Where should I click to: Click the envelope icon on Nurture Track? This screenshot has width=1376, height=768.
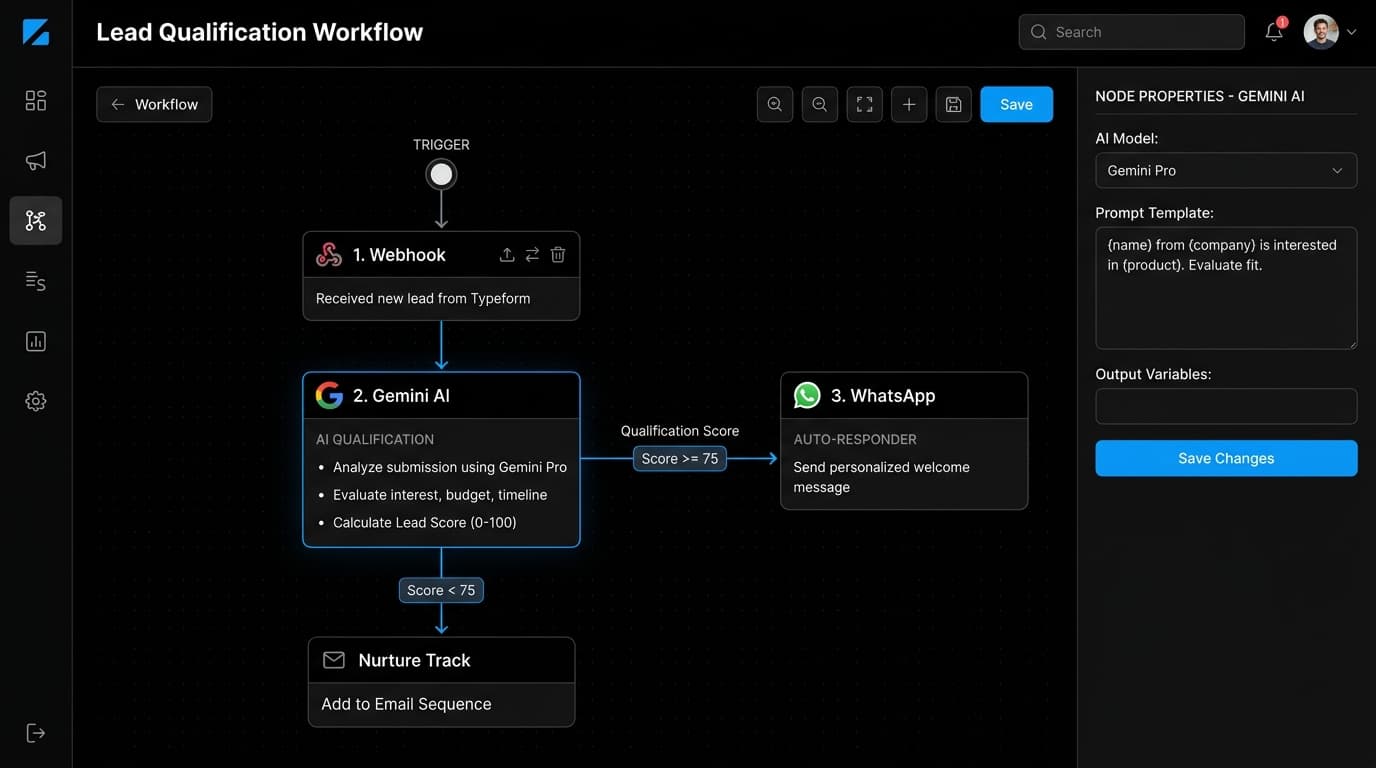click(334, 660)
